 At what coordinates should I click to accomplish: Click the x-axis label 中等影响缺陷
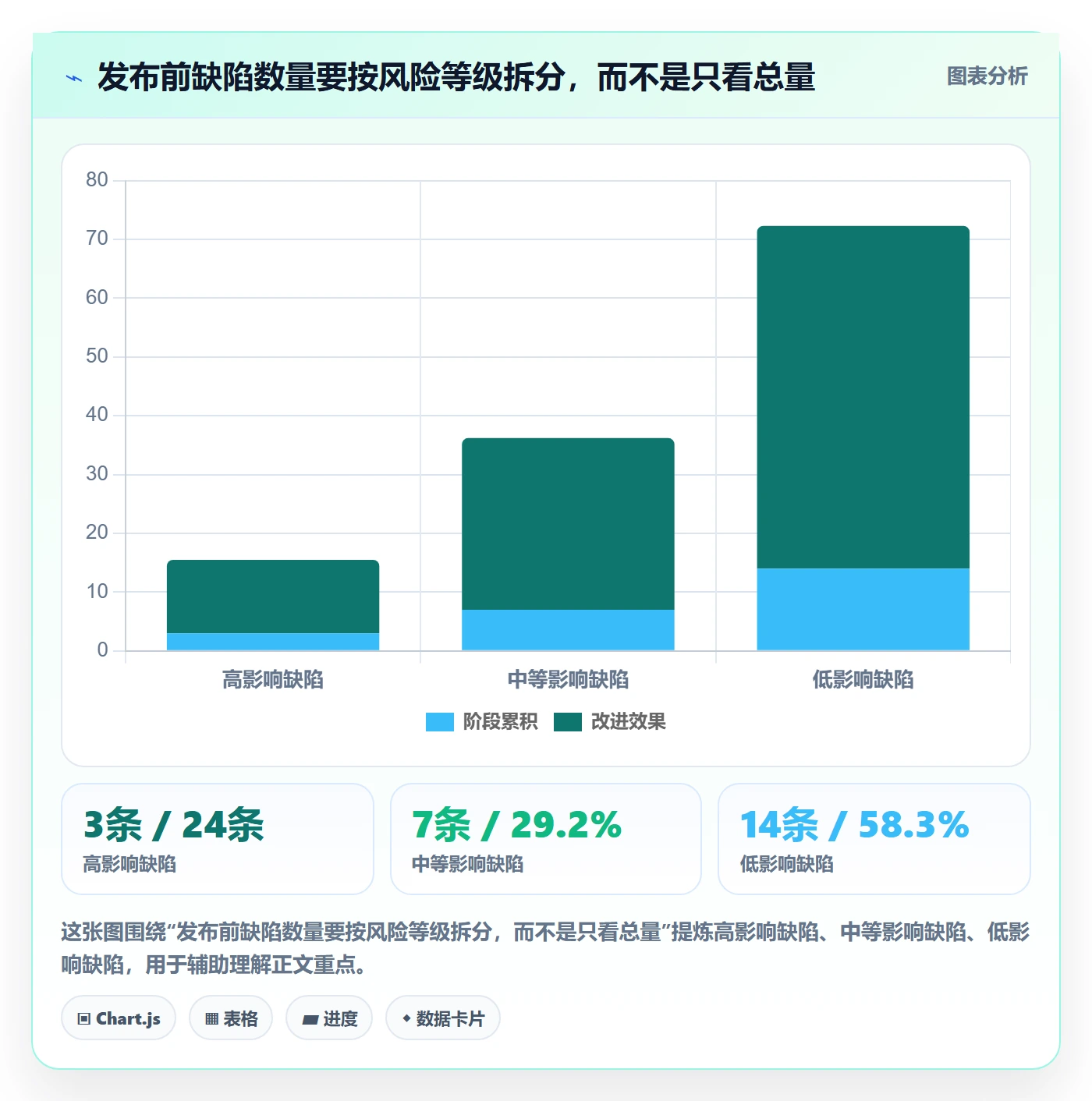point(568,680)
